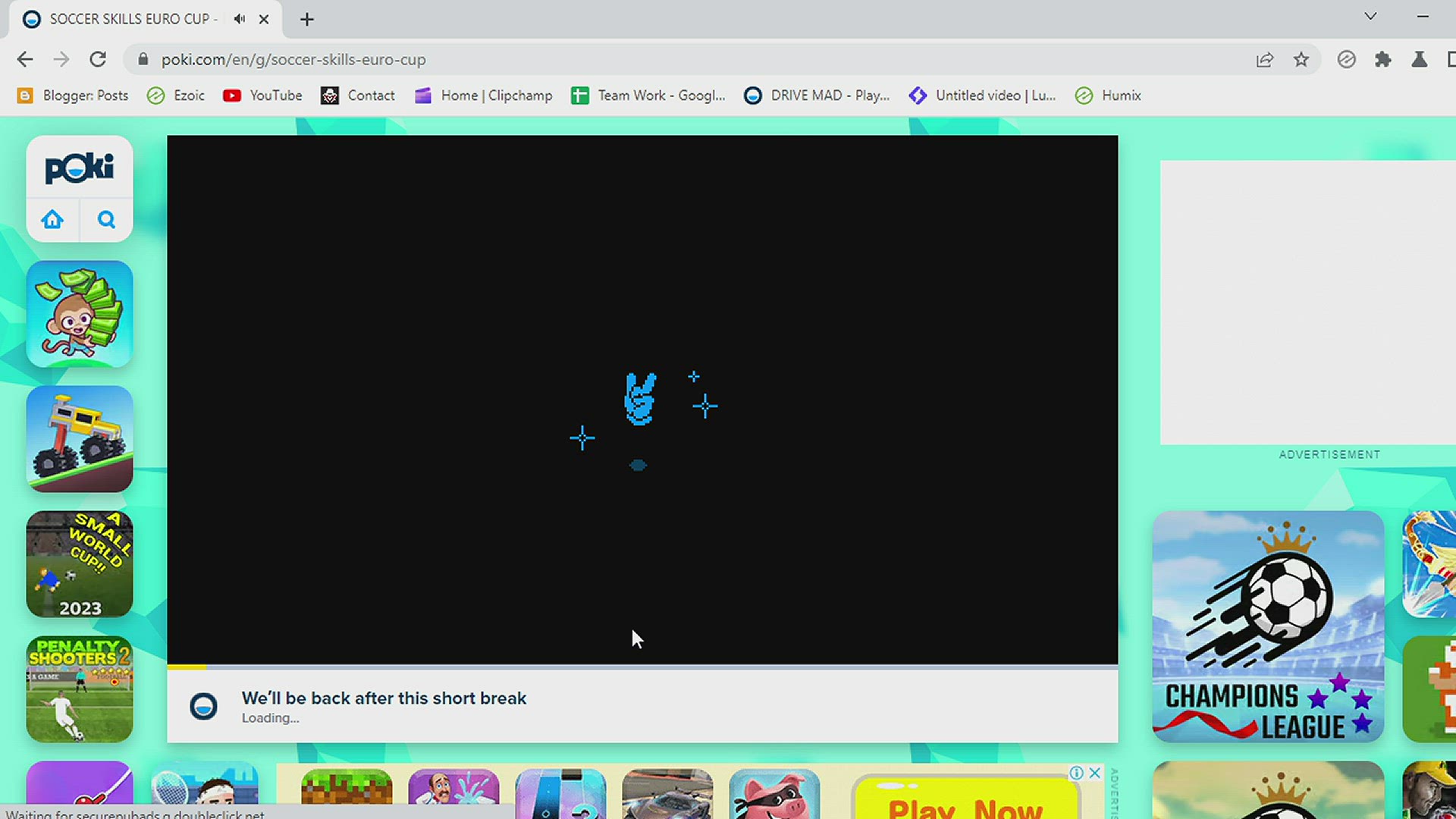Image resolution: width=1456 pixels, height=819 pixels.
Task: Open the Untitled video bookmark
Action: (x=983, y=96)
